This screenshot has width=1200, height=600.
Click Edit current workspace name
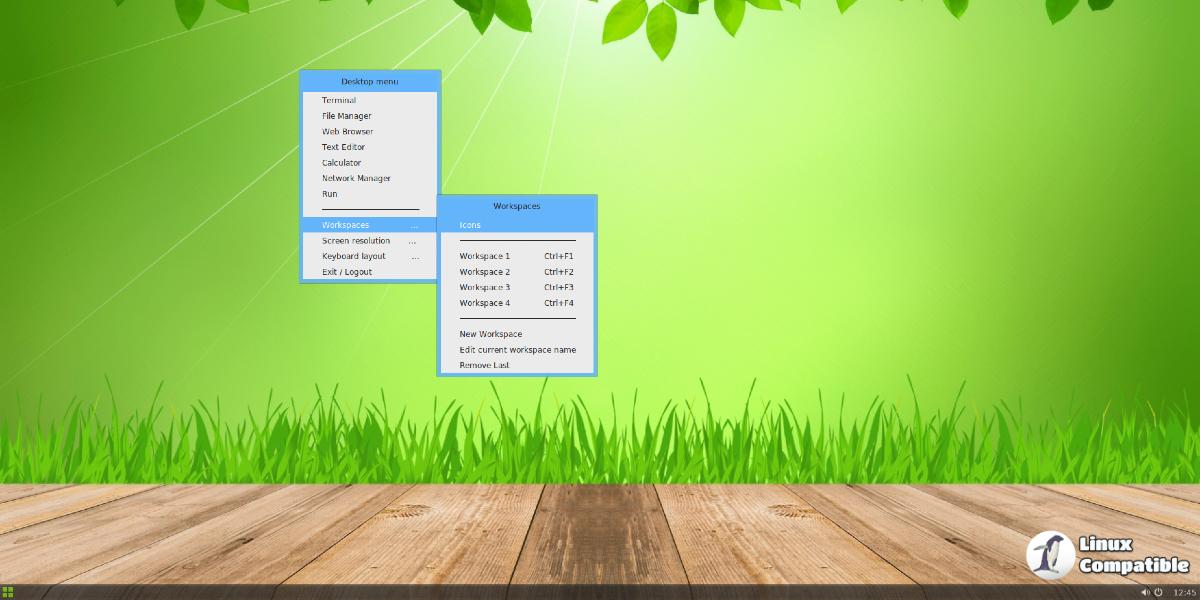coord(517,350)
